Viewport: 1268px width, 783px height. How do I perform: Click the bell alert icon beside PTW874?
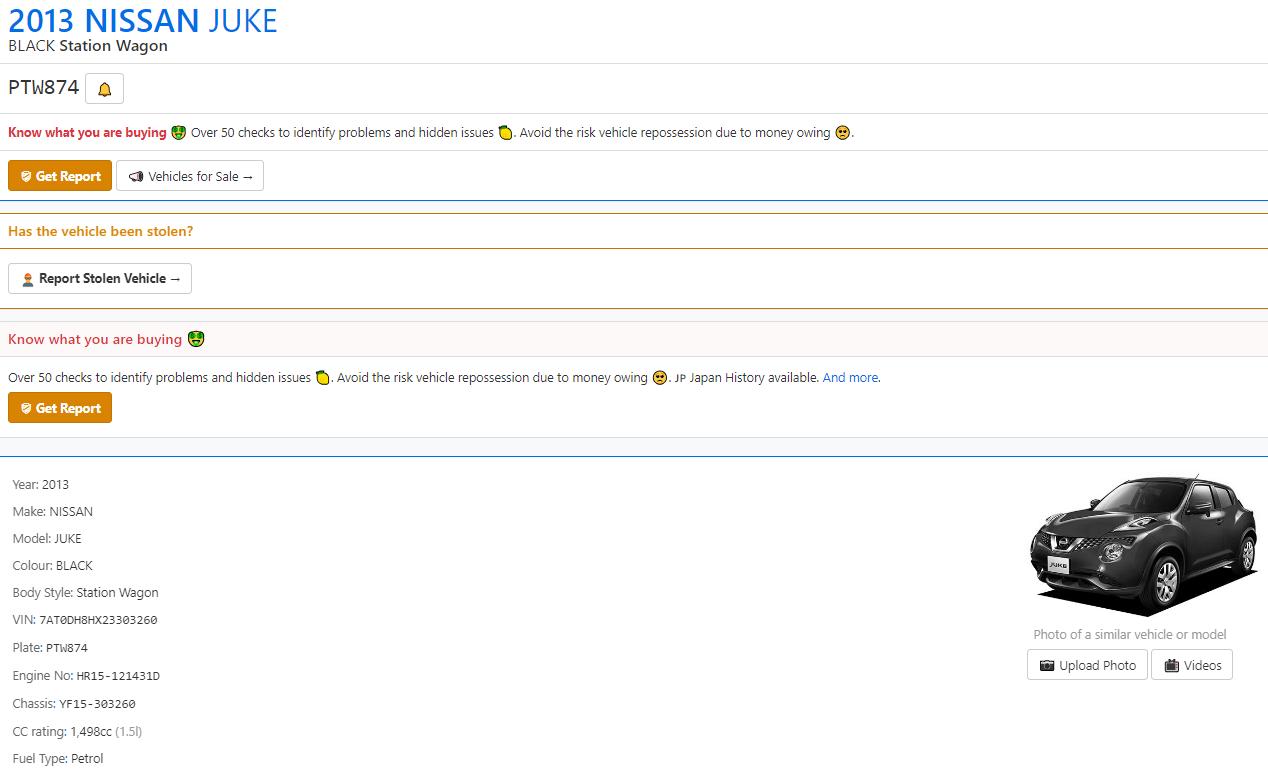(104, 89)
